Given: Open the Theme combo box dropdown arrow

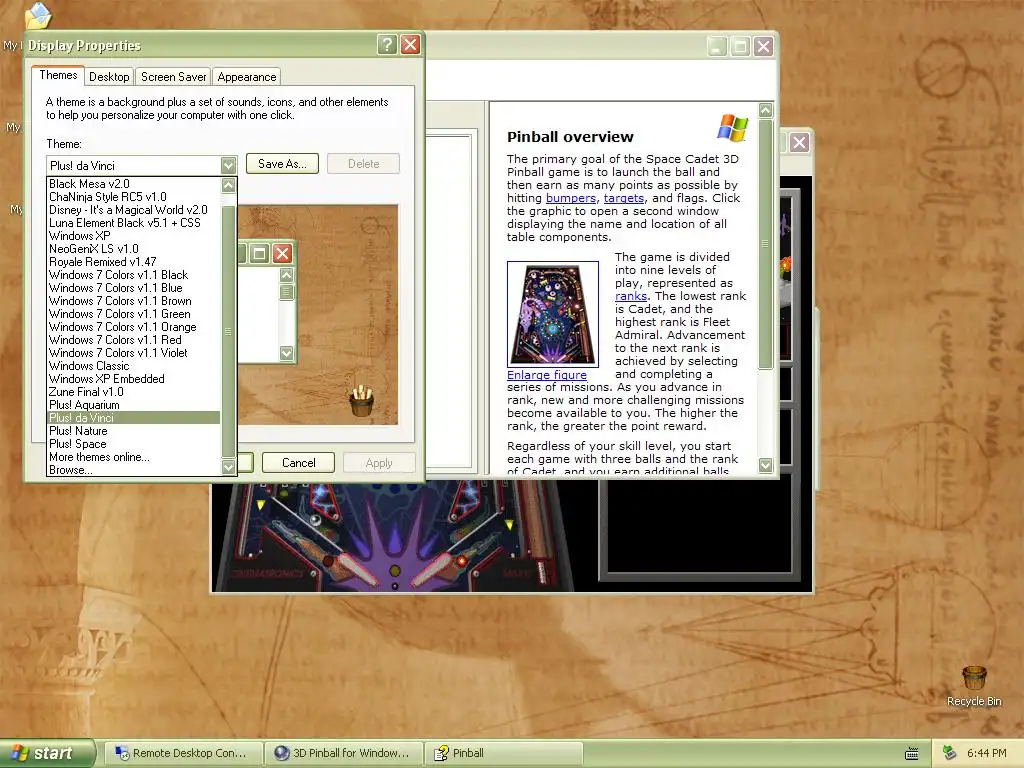Looking at the screenshot, I should 228,165.
